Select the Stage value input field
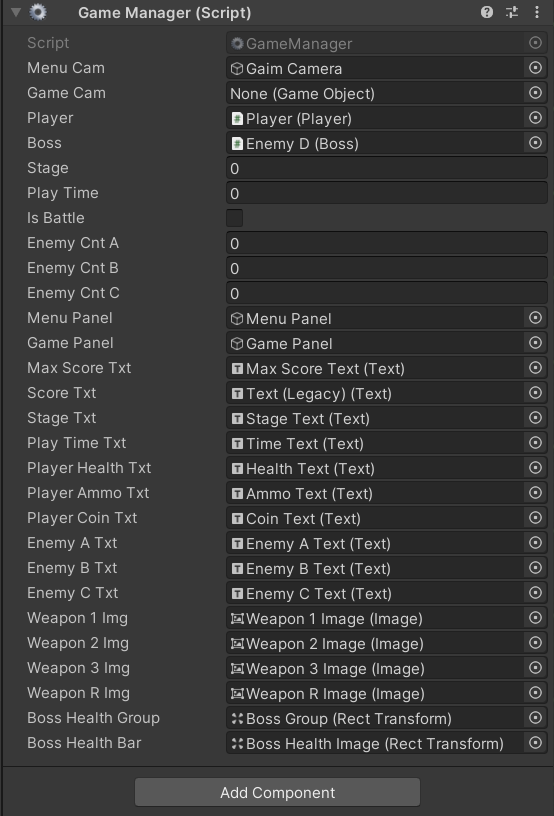554x816 pixels. [386, 168]
